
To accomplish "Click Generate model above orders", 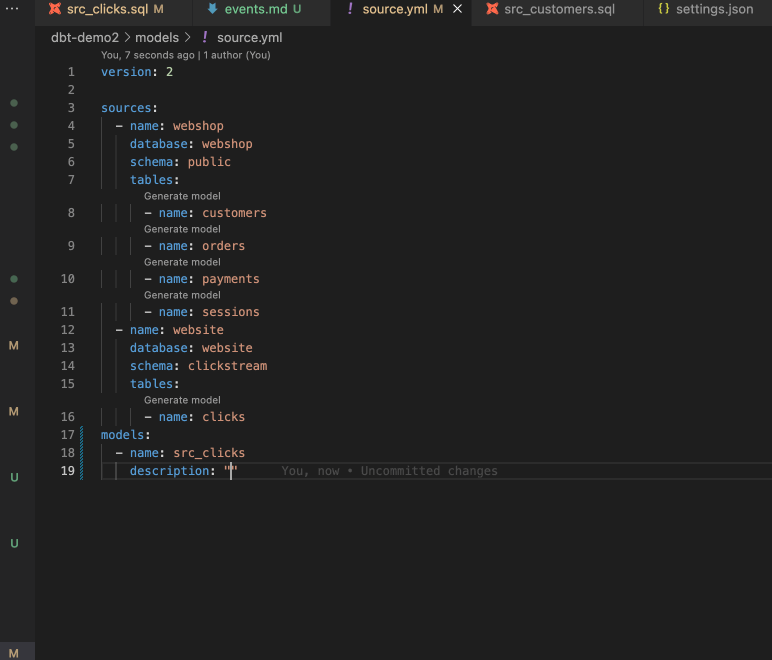I will [182, 229].
